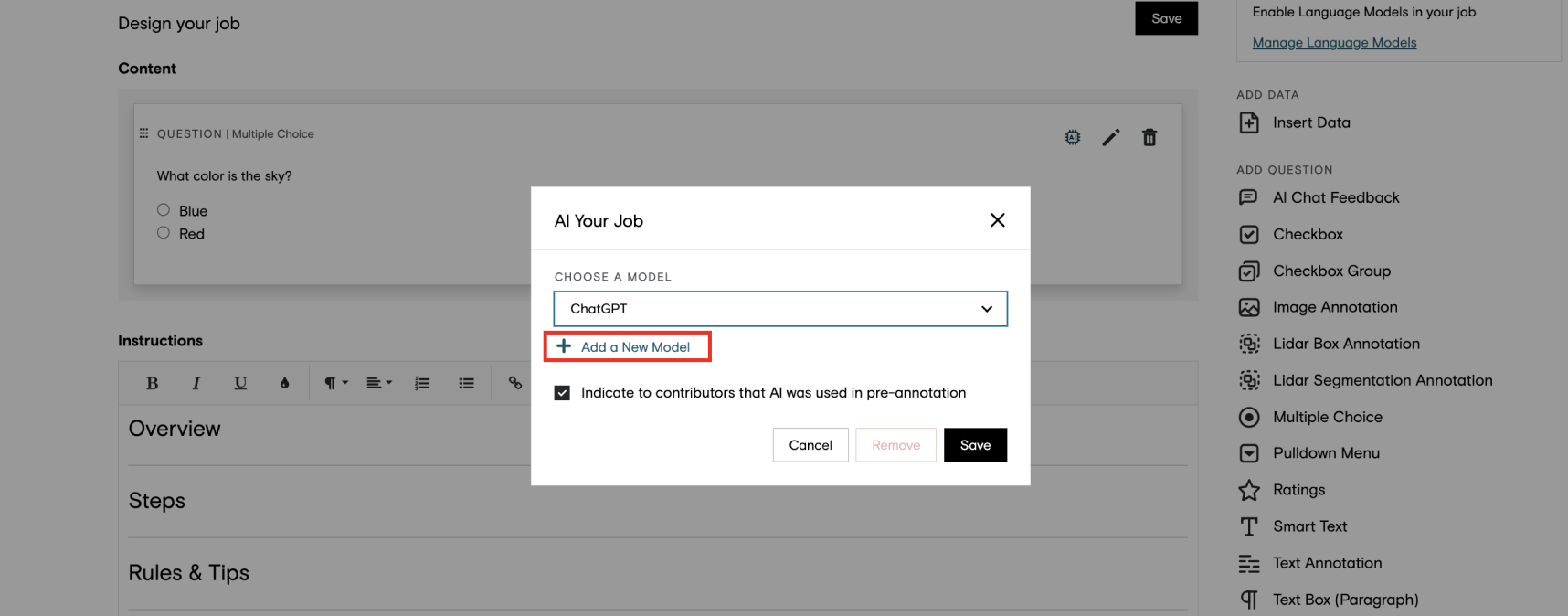Screen dimensions: 1568x616
Task: Insert a link using chain icon
Action: [515, 383]
